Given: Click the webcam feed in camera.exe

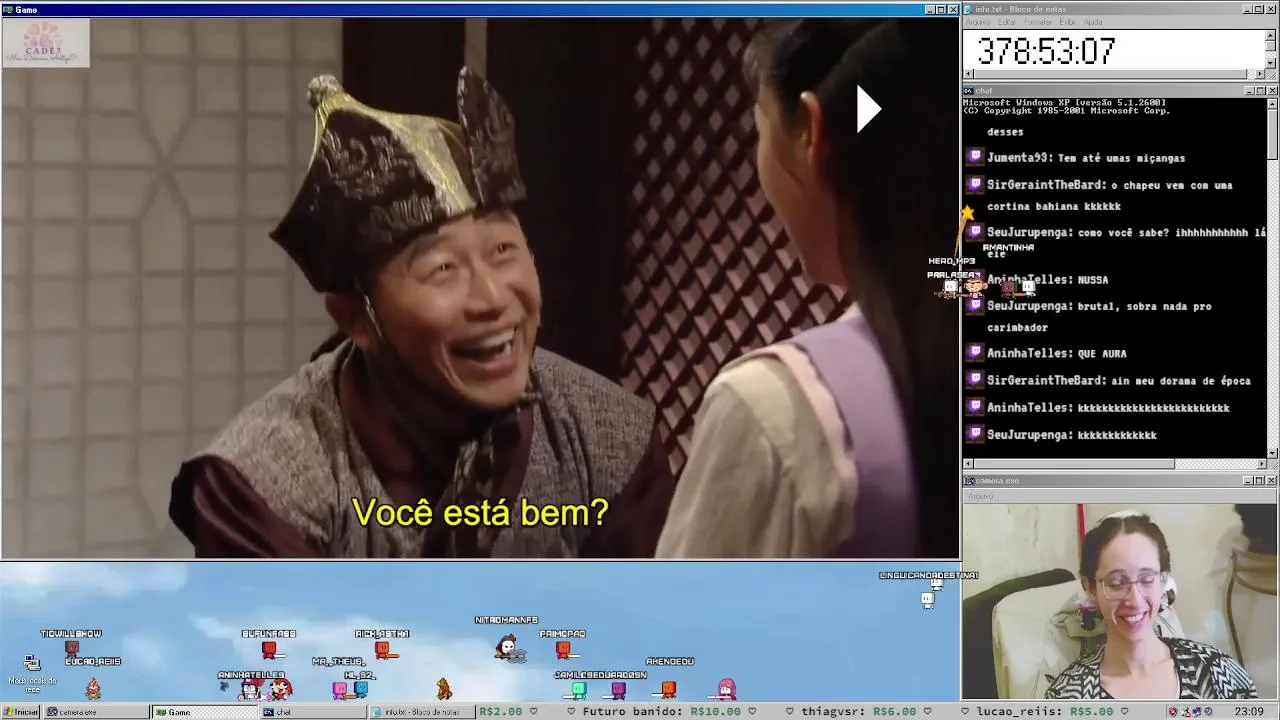Looking at the screenshot, I should pos(1120,601).
